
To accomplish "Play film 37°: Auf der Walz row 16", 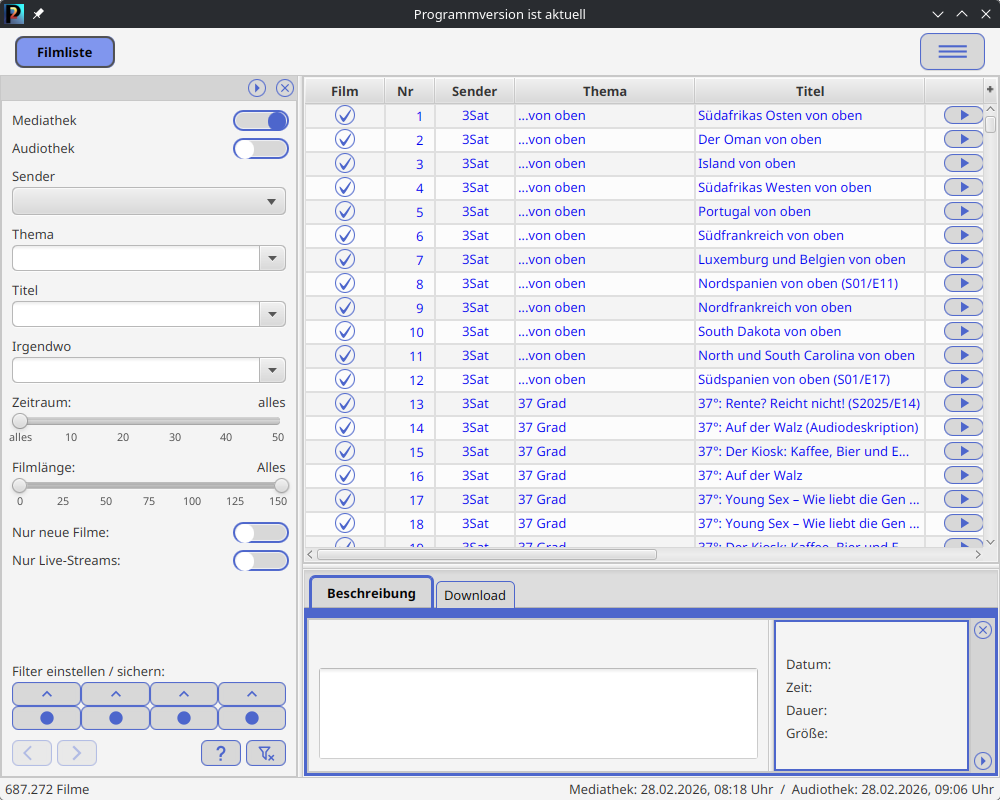I will coord(963,475).
